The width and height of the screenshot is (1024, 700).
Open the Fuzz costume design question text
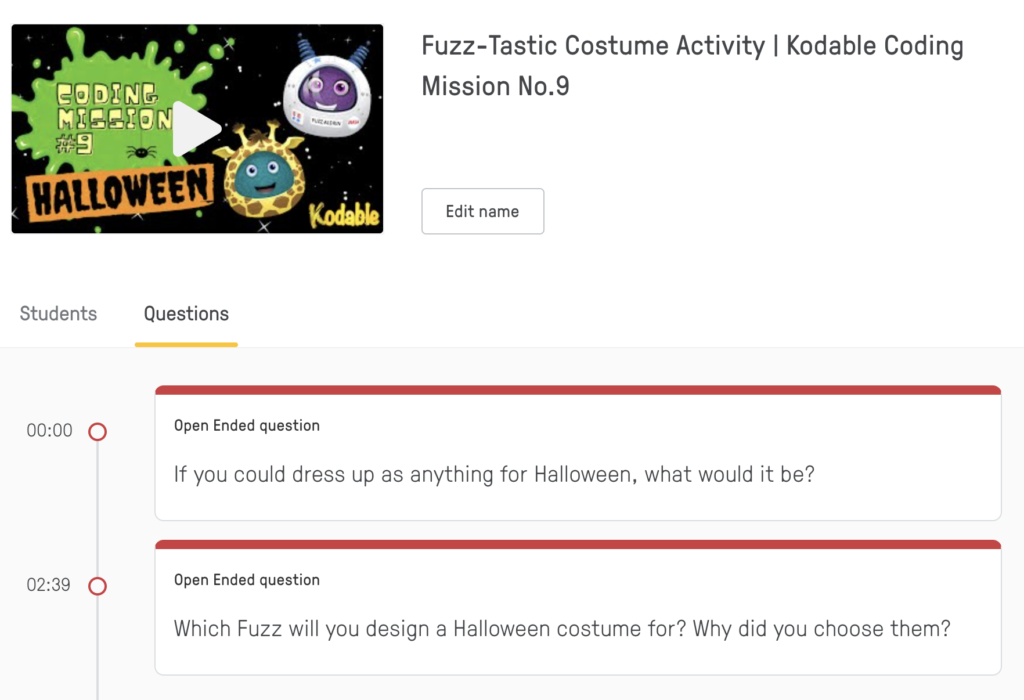pos(562,629)
